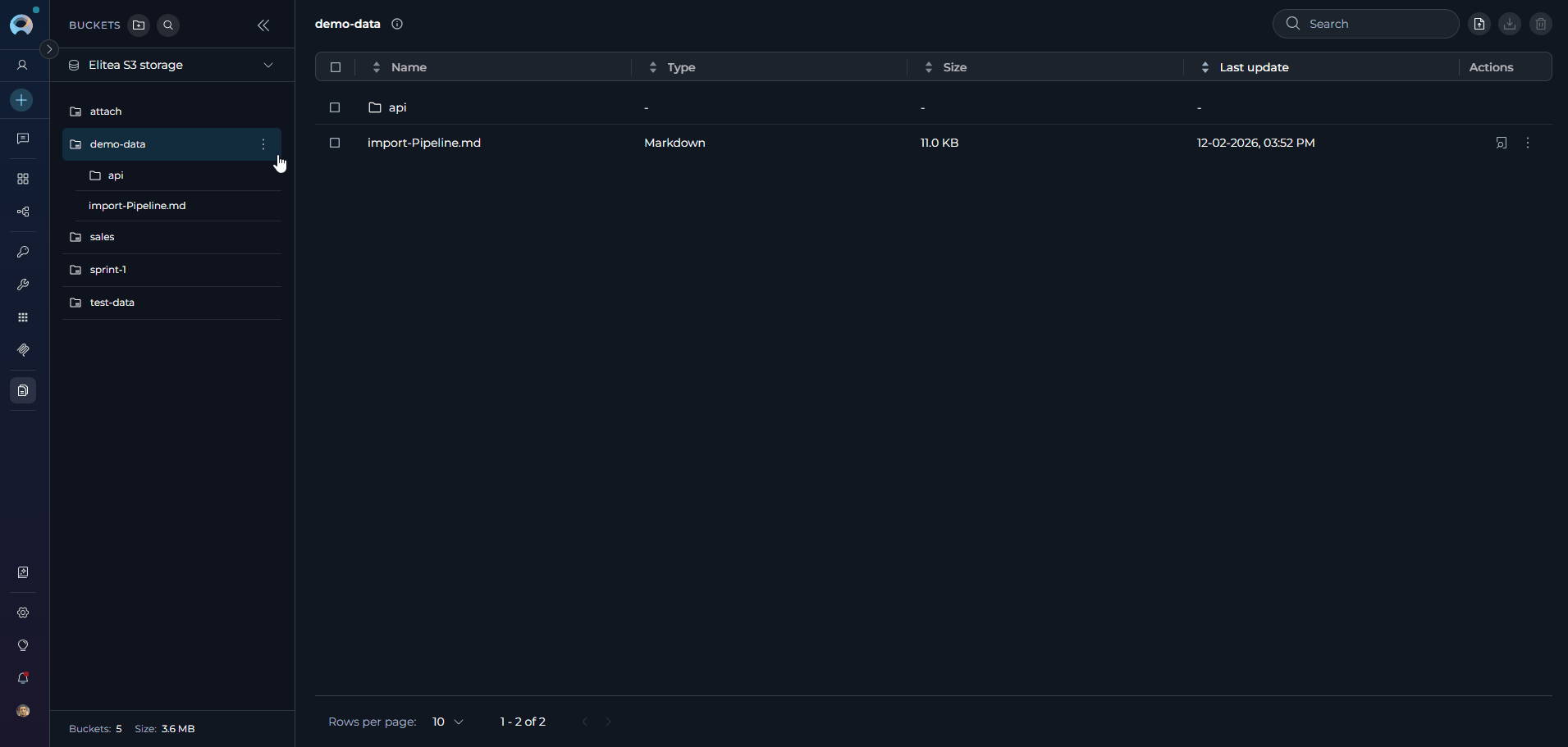Open the Rows per page dropdown
The image size is (1568, 747).
tap(448, 722)
